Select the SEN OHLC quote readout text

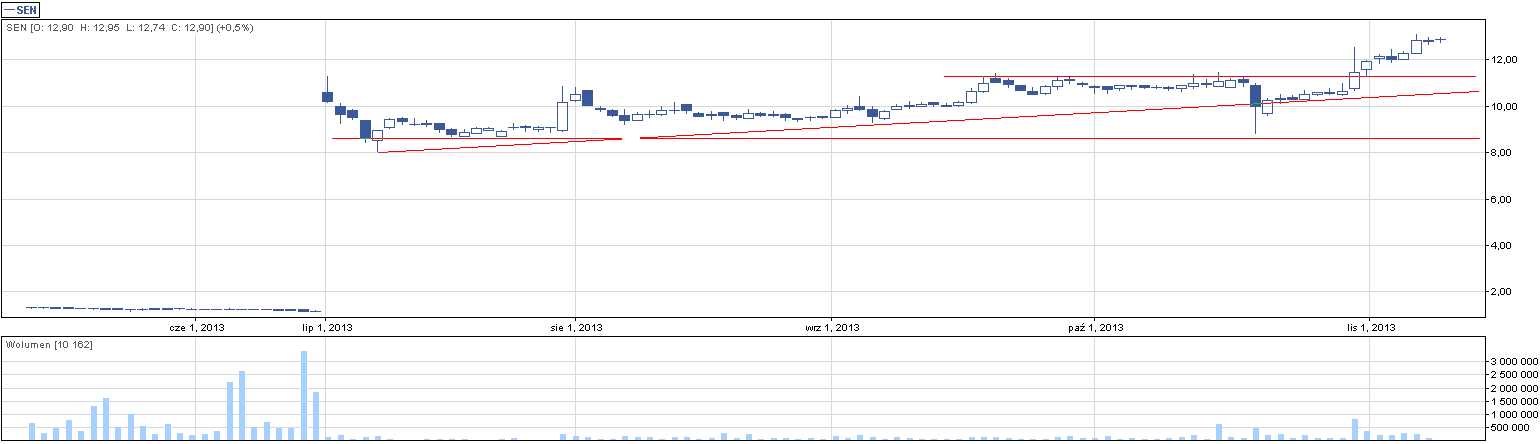click(130, 27)
